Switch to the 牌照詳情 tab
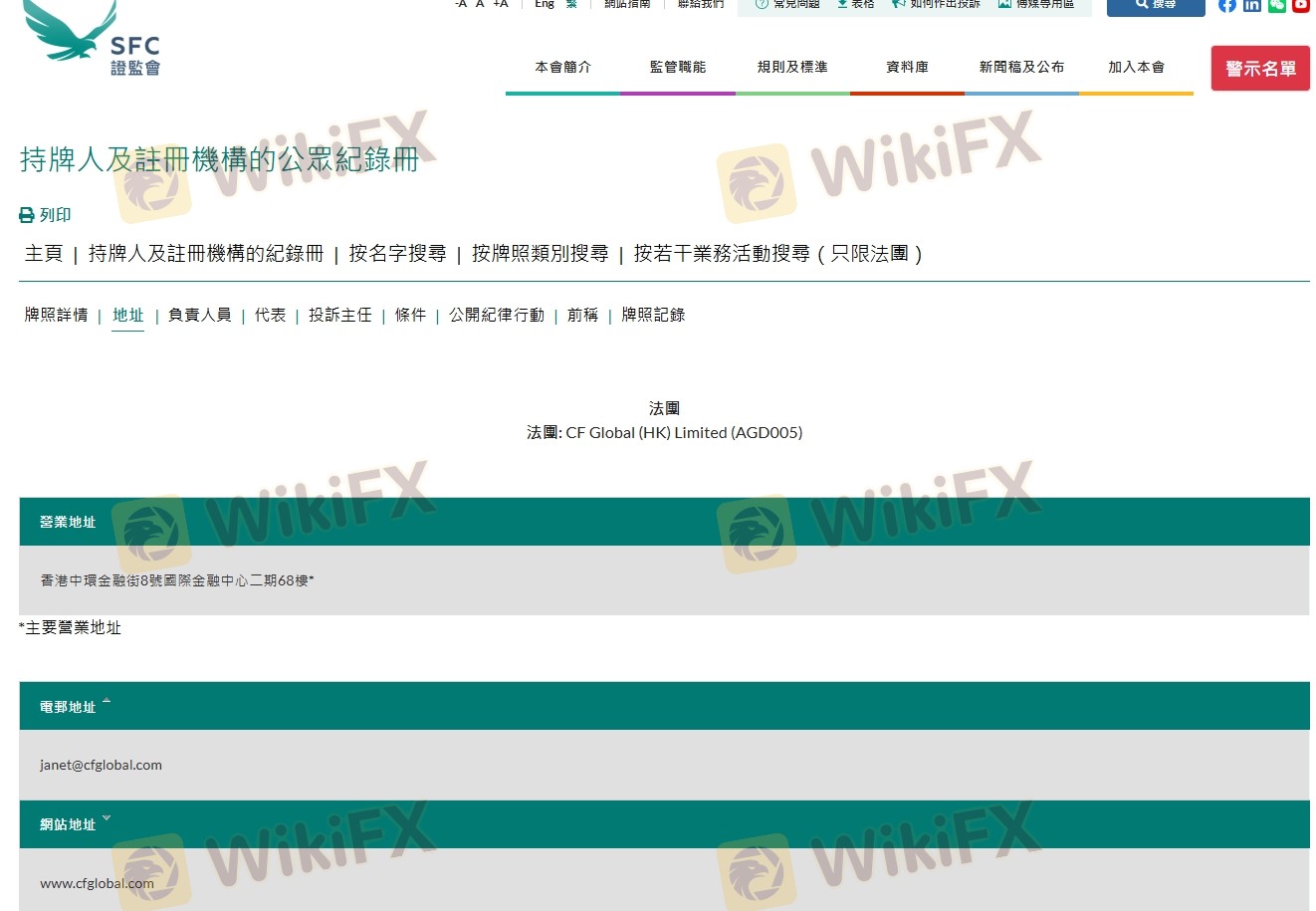 point(57,315)
